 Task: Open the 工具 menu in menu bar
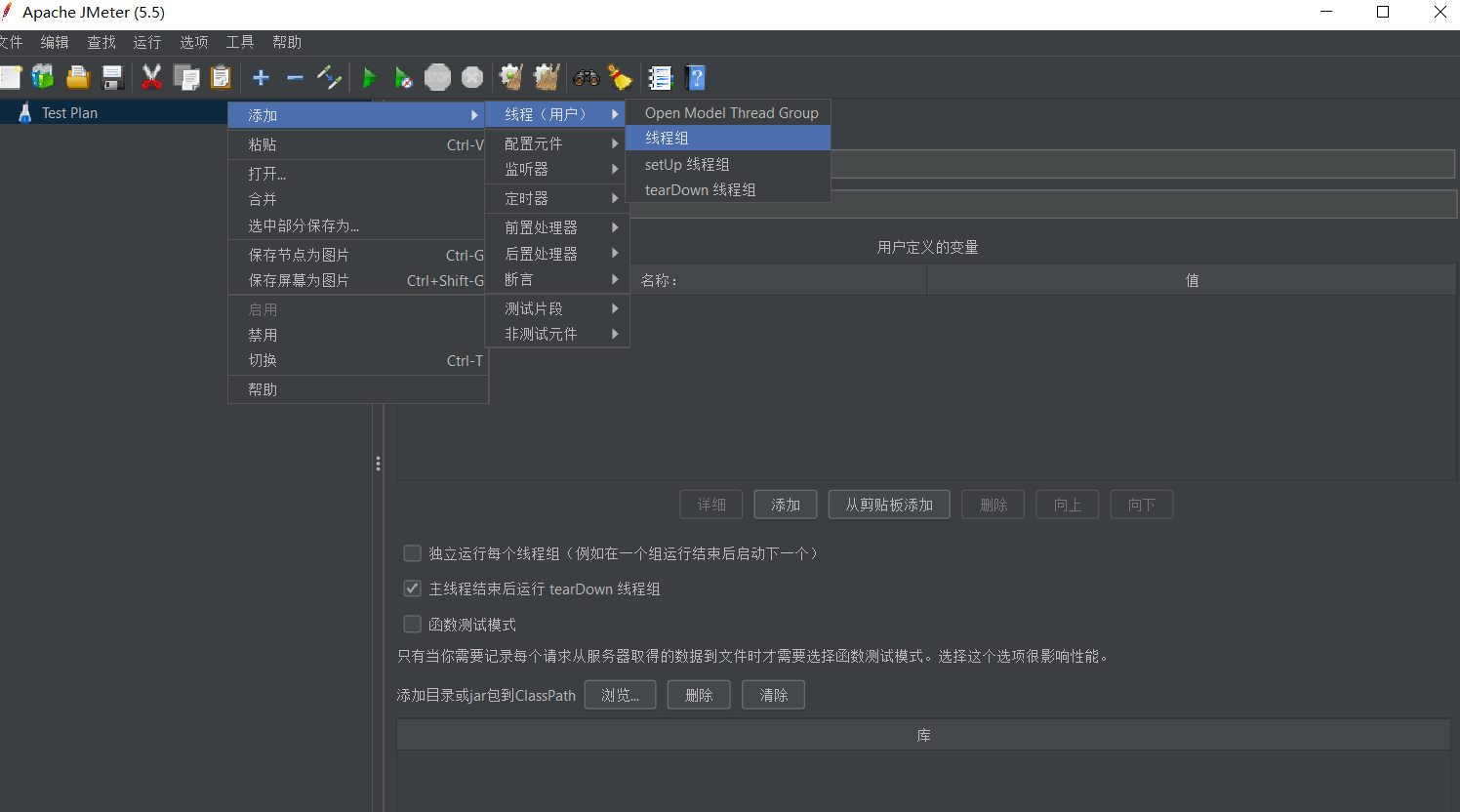click(240, 42)
